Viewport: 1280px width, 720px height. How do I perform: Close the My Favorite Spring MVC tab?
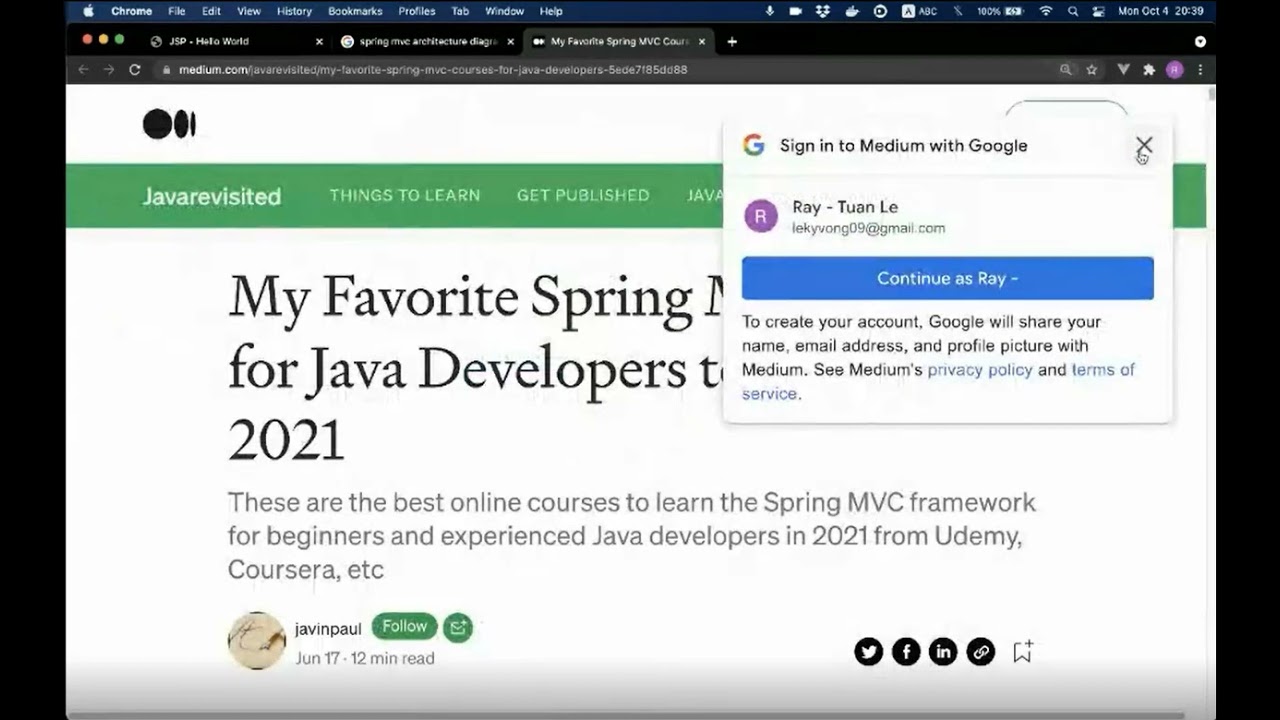click(701, 42)
